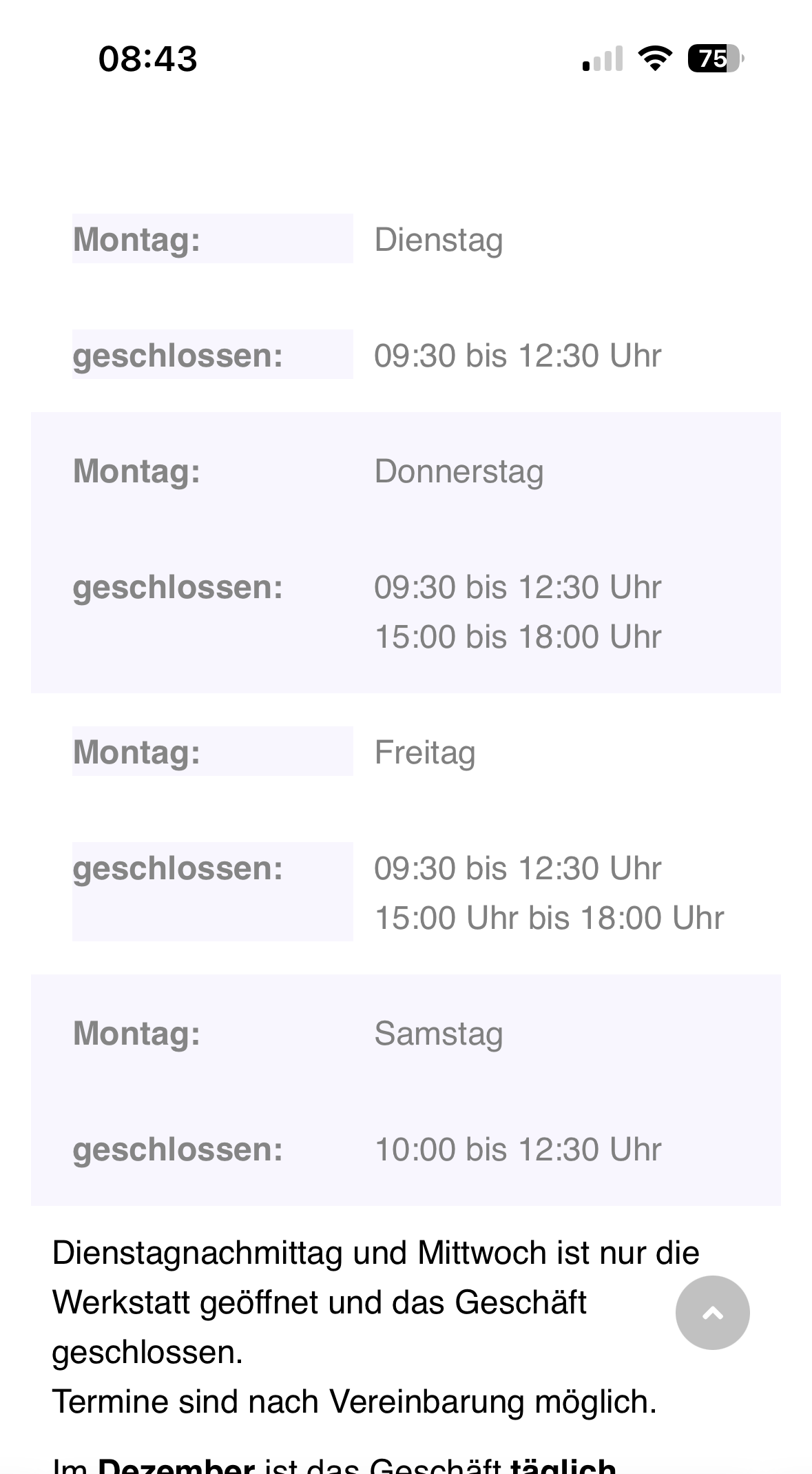812x1474 pixels.
Task: Tap Donnerstag's 15:00 bis 18:00 Uhr line
Action: [x=517, y=637]
